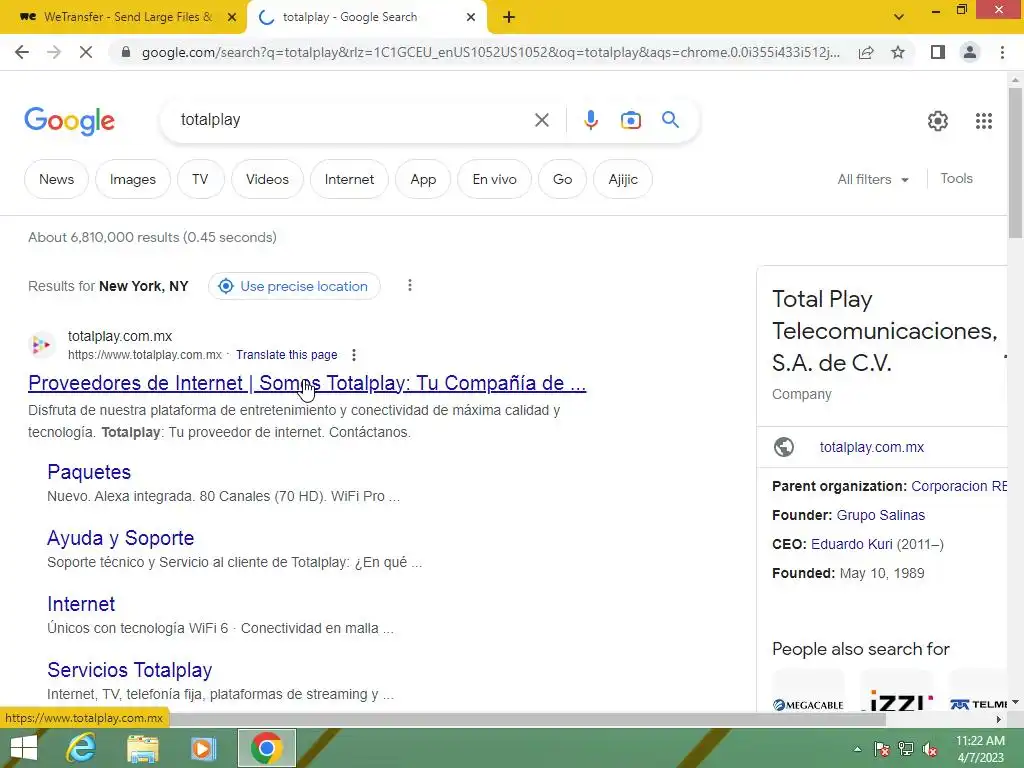Open the Paquetes sitelink
Image resolution: width=1024 pixels, height=768 pixels.
coord(89,472)
